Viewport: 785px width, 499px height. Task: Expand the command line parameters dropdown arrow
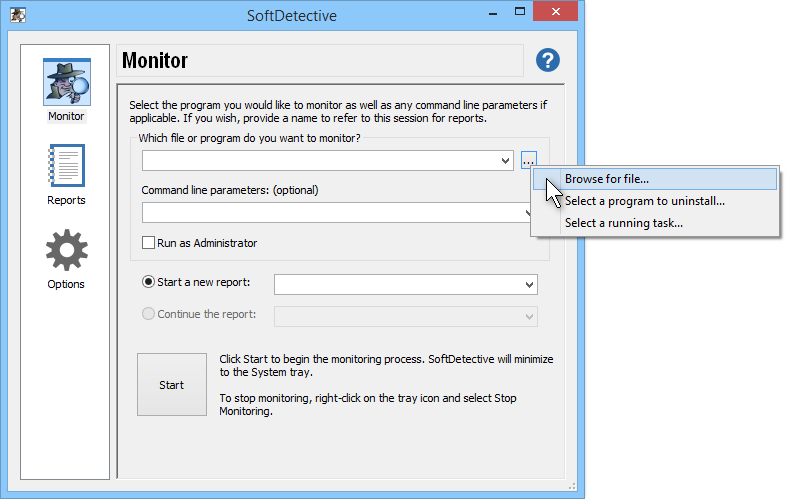click(x=527, y=213)
